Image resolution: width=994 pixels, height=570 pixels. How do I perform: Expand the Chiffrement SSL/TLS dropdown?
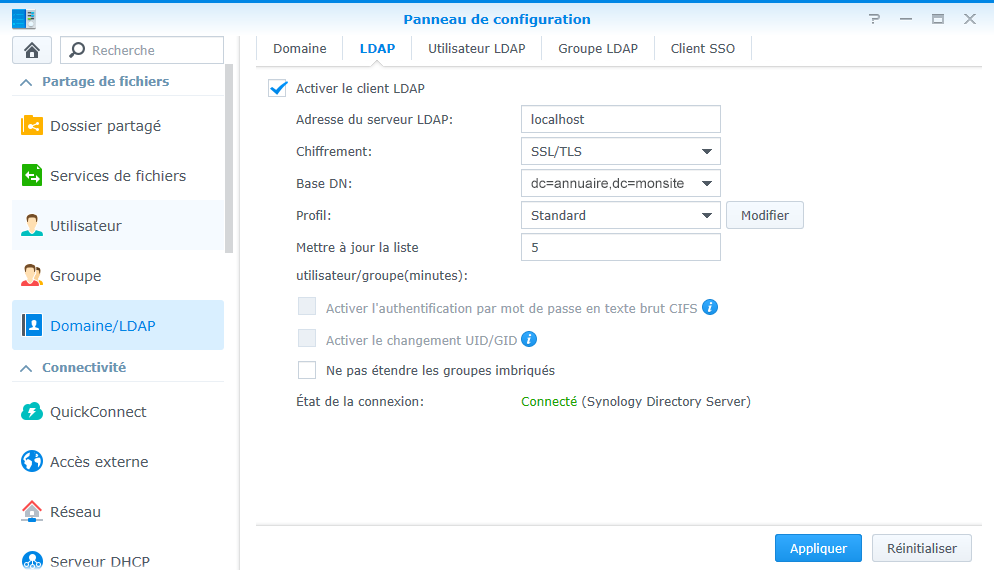621,152
